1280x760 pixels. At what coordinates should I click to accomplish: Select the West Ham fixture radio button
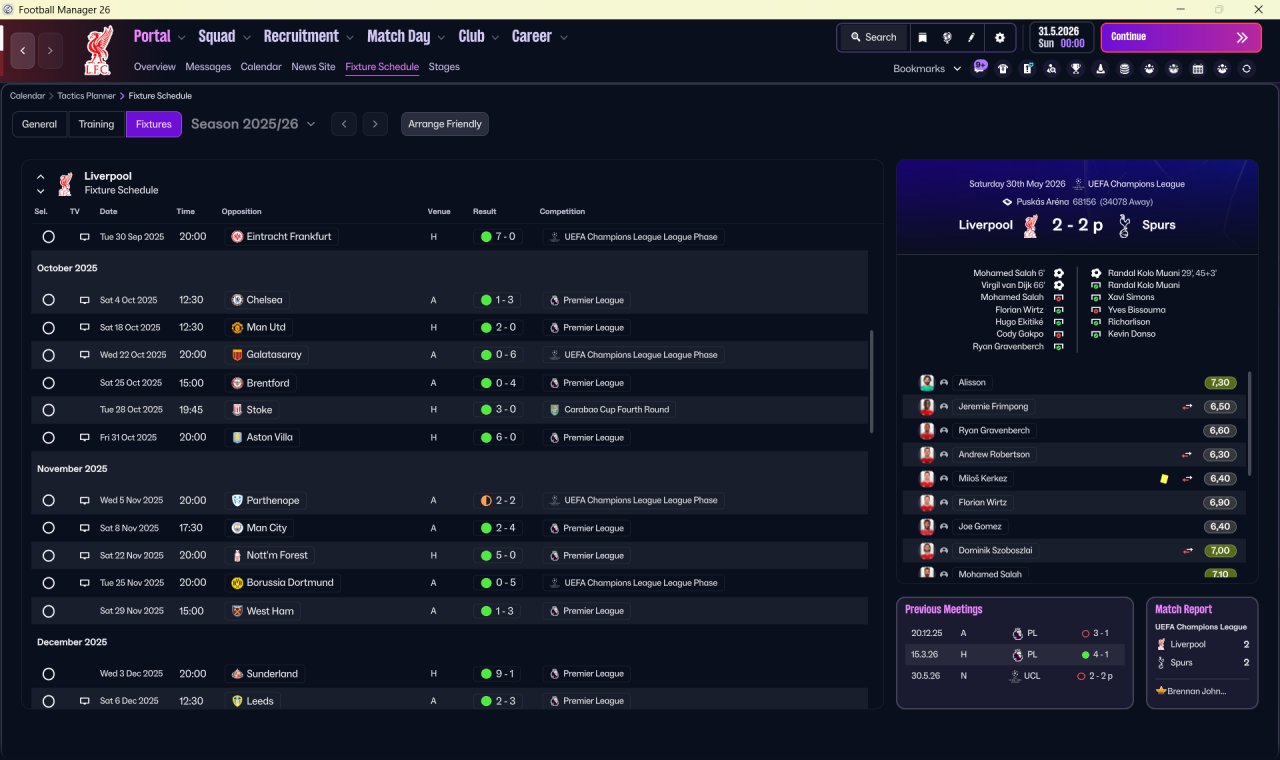click(x=48, y=611)
